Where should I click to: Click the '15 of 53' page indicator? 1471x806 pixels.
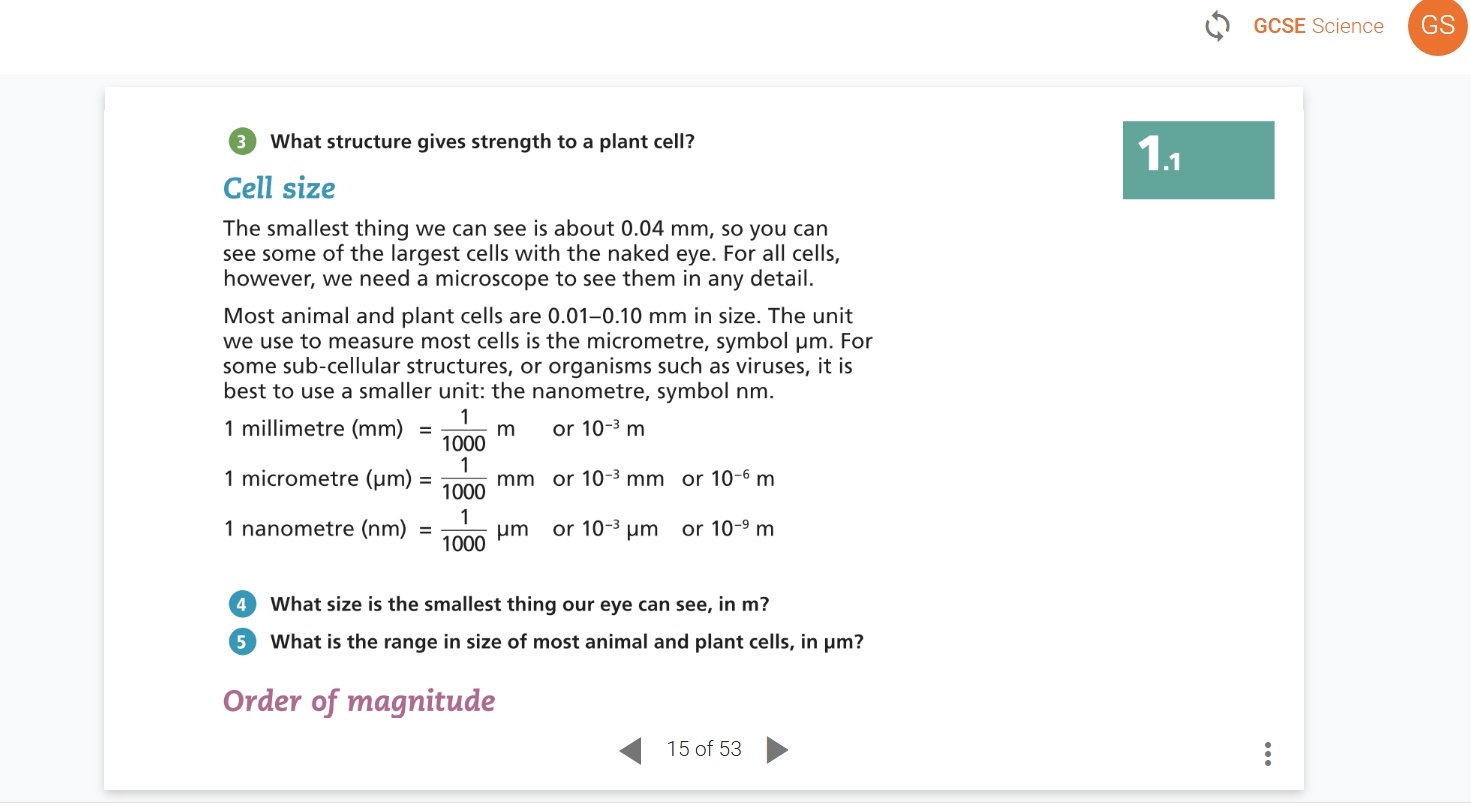tap(704, 749)
